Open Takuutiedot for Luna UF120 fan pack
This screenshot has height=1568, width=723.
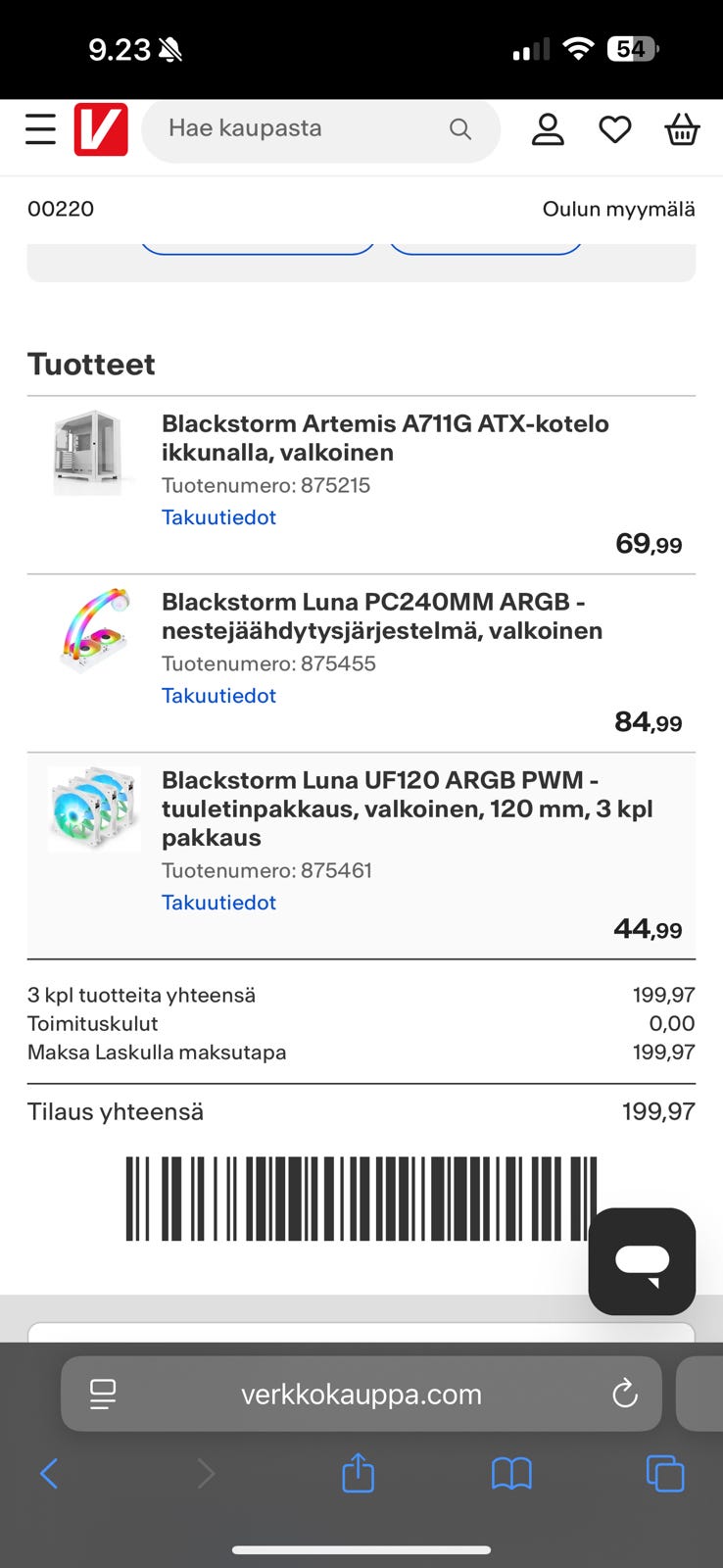[x=218, y=903]
